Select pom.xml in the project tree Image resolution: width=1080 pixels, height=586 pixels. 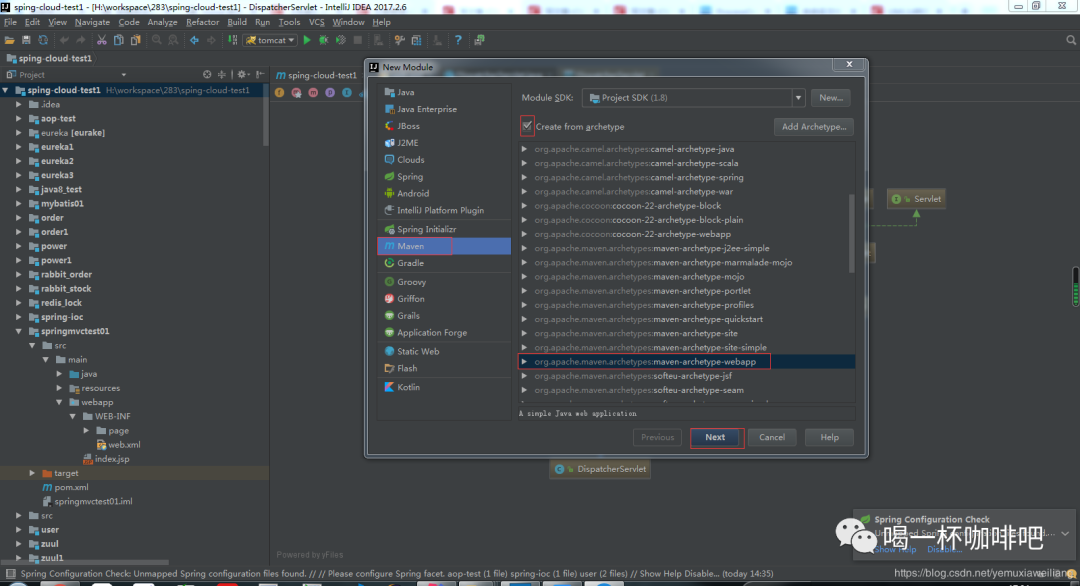point(71,487)
